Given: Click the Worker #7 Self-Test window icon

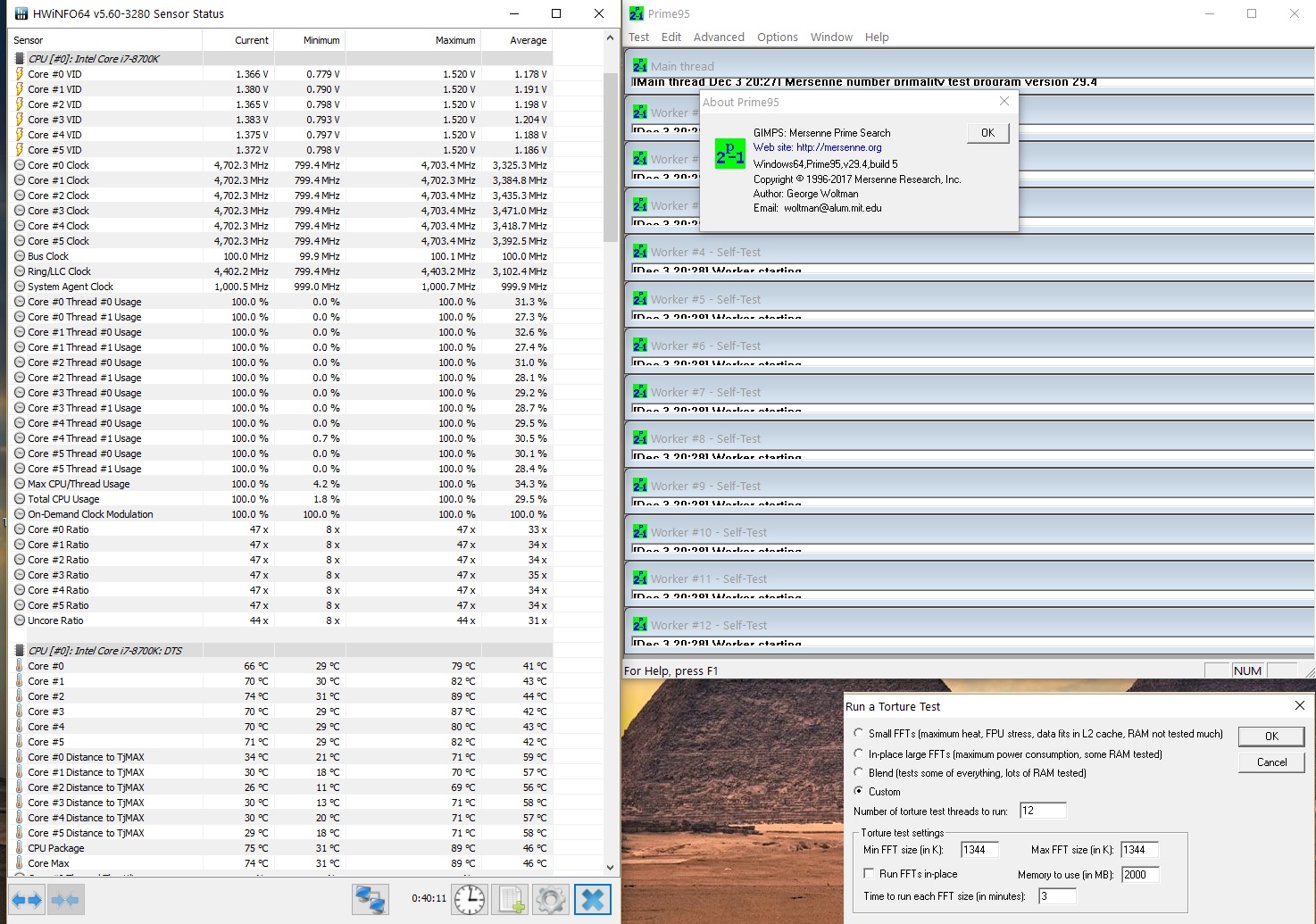Looking at the screenshot, I should pyautogui.click(x=640, y=392).
